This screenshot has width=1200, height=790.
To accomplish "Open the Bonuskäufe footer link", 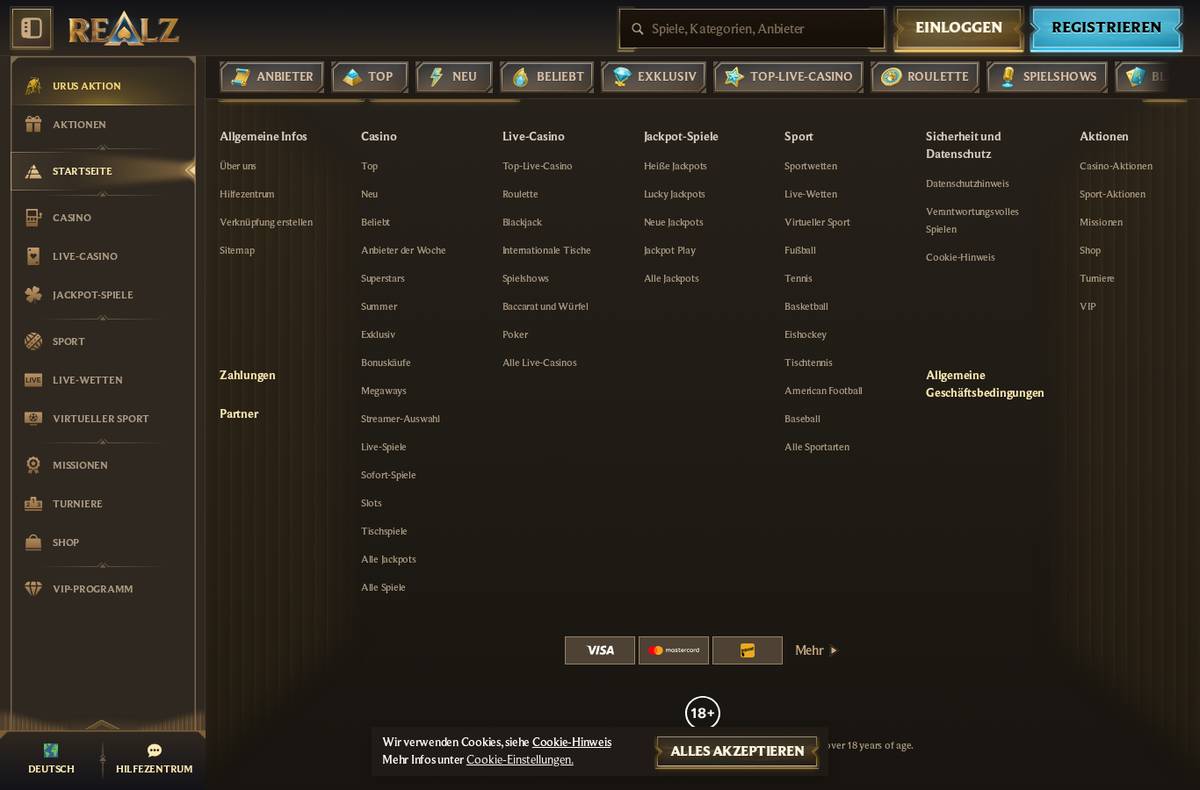I will 385,363.
